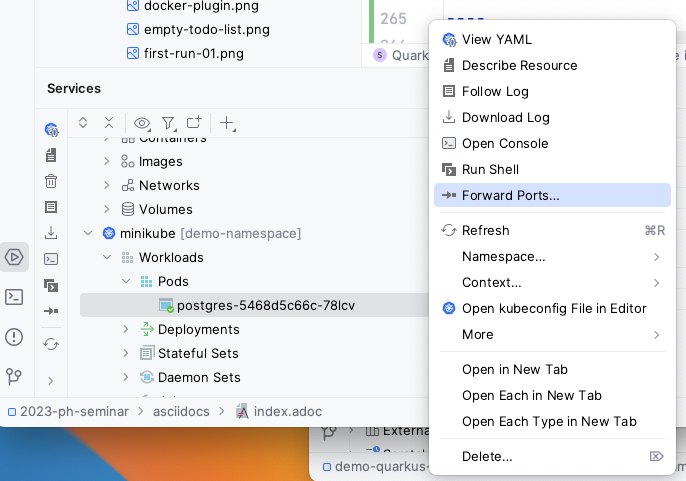The image size is (686, 481).
Task: Choose Open Each Type in New Tab
Action: coord(552,421)
